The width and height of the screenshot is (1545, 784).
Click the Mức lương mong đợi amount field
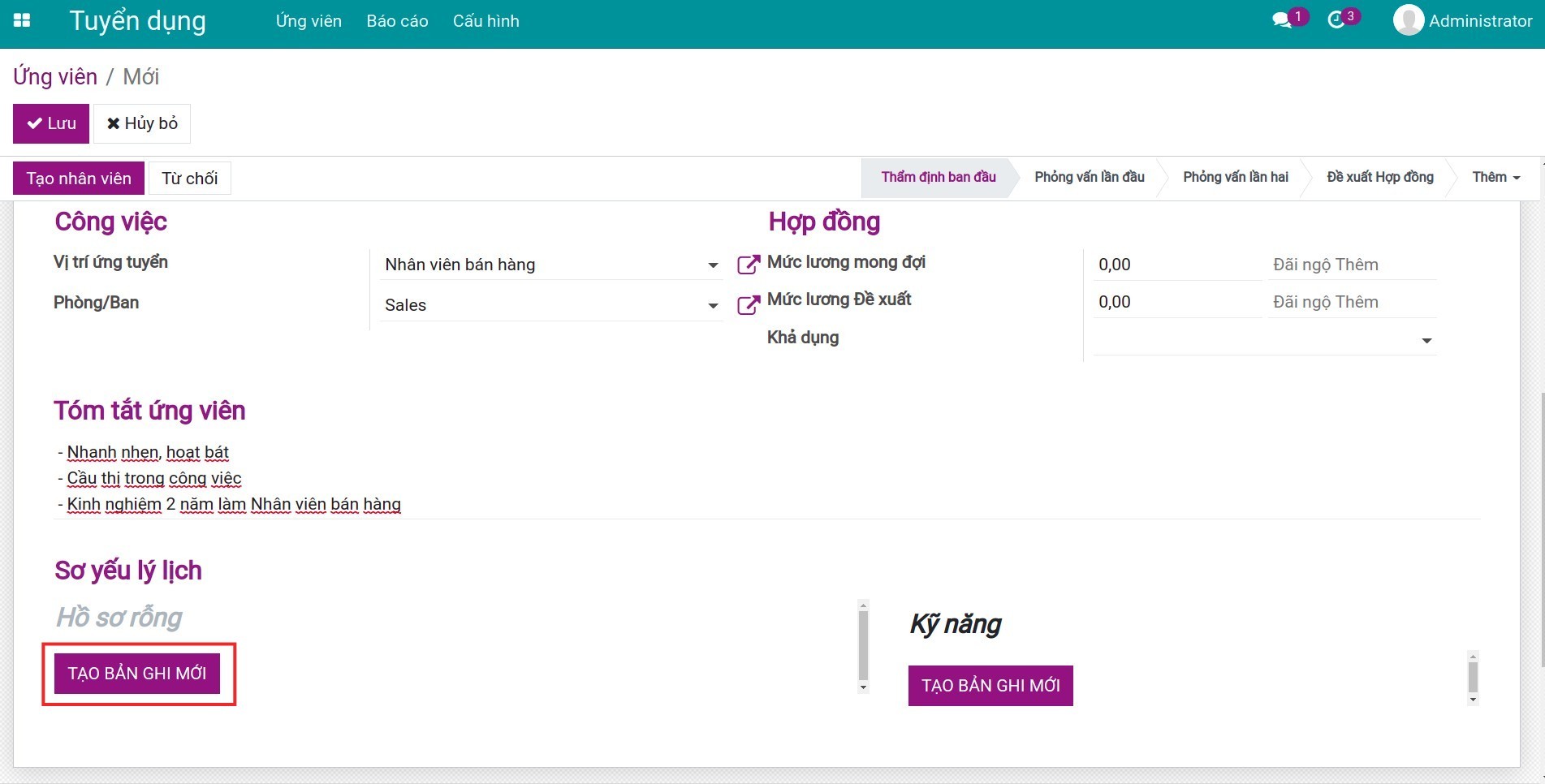pyautogui.click(x=1175, y=265)
